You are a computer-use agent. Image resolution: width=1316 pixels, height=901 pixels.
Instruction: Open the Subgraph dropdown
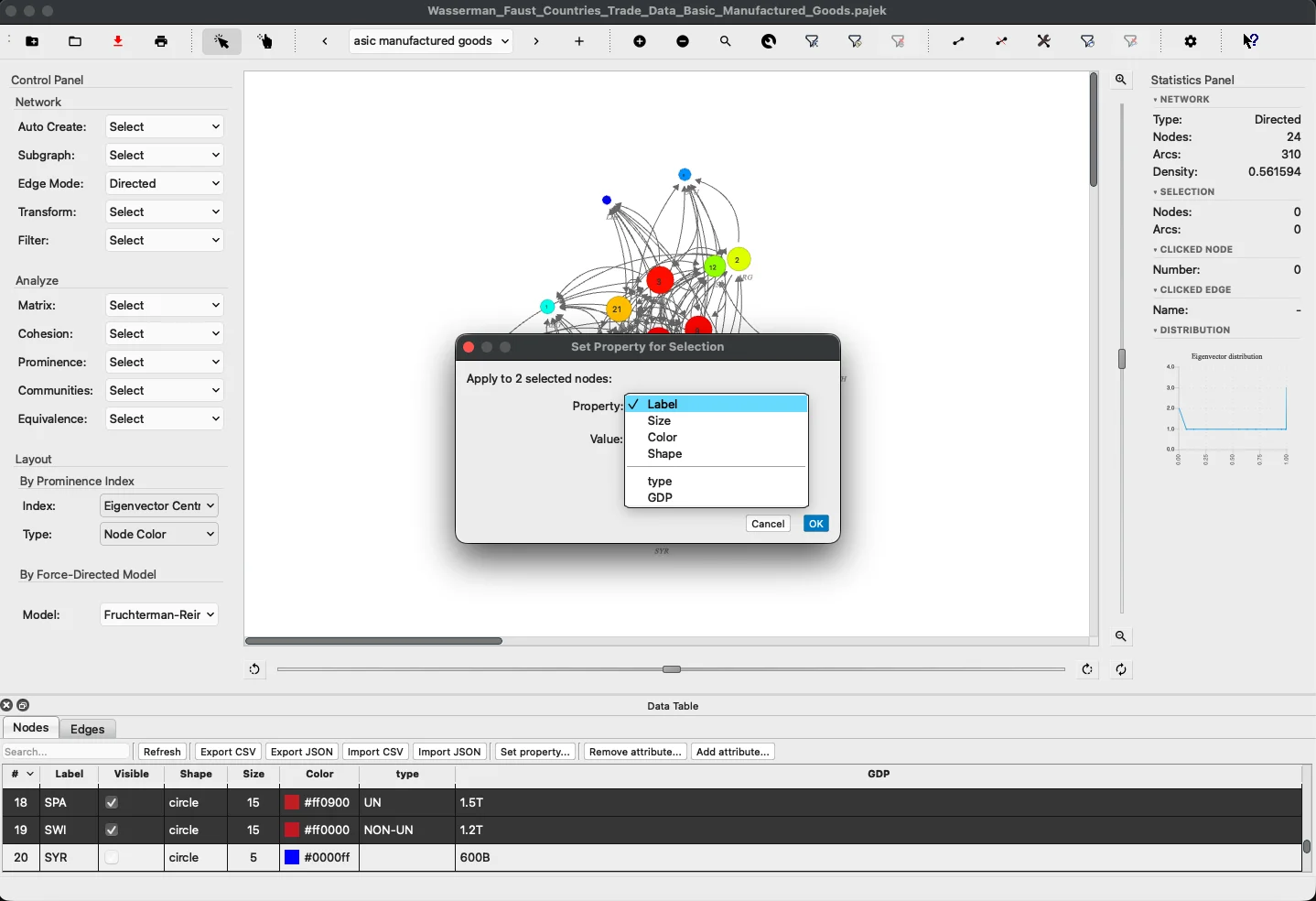[165, 156]
